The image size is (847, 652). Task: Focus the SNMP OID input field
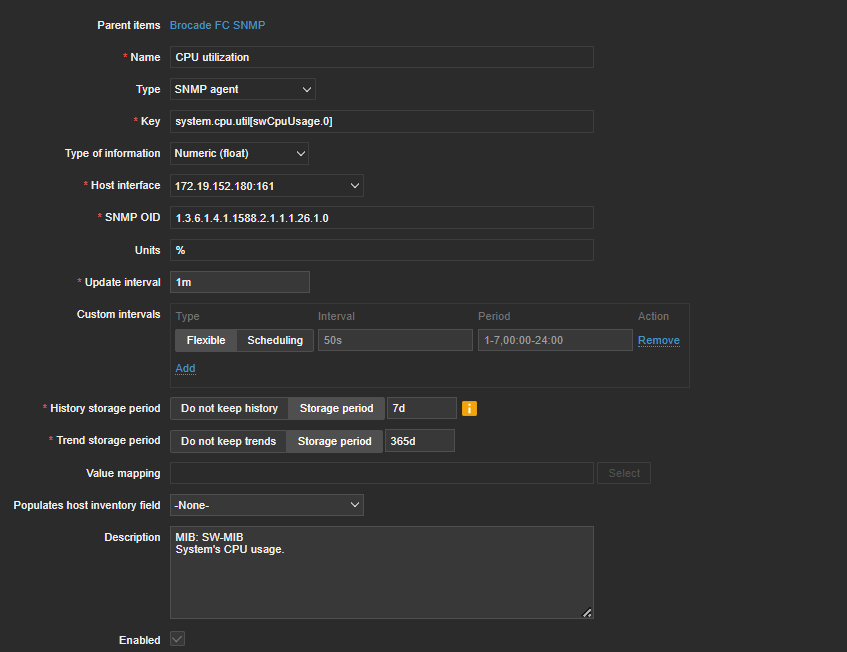tap(381, 218)
